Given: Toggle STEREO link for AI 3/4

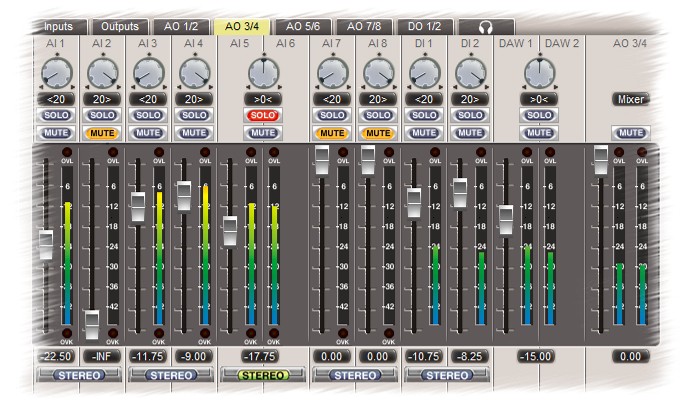Looking at the screenshot, I should pyautogui.click(x=171, y=375).
